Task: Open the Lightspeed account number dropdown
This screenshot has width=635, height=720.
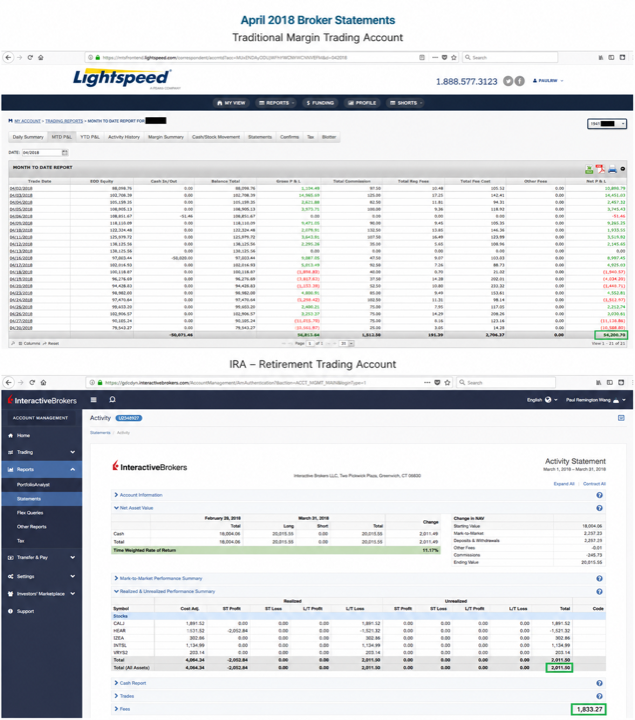Action: point(607,124)
